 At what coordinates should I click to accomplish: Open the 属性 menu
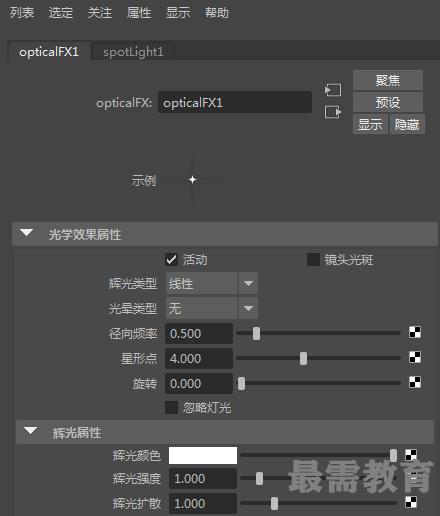tap(139, 13)
